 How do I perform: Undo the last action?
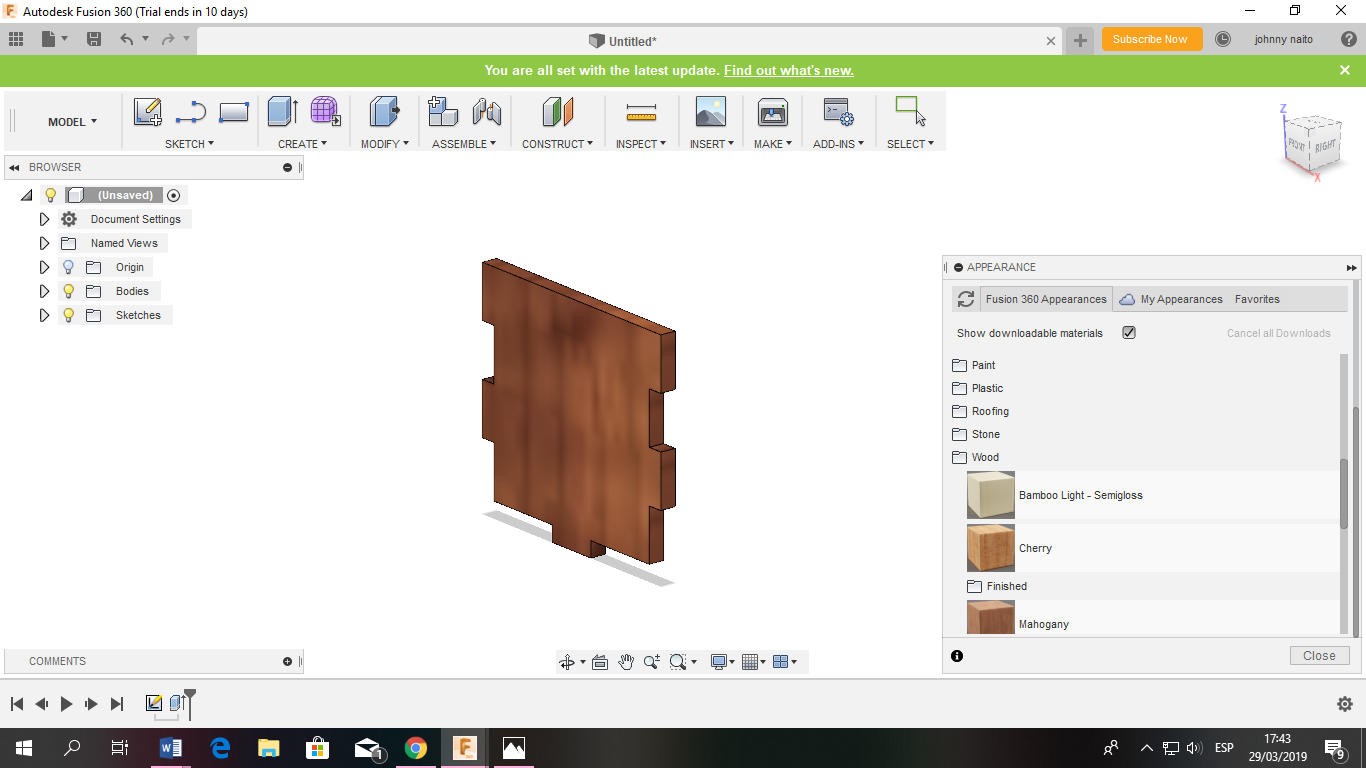126,39
